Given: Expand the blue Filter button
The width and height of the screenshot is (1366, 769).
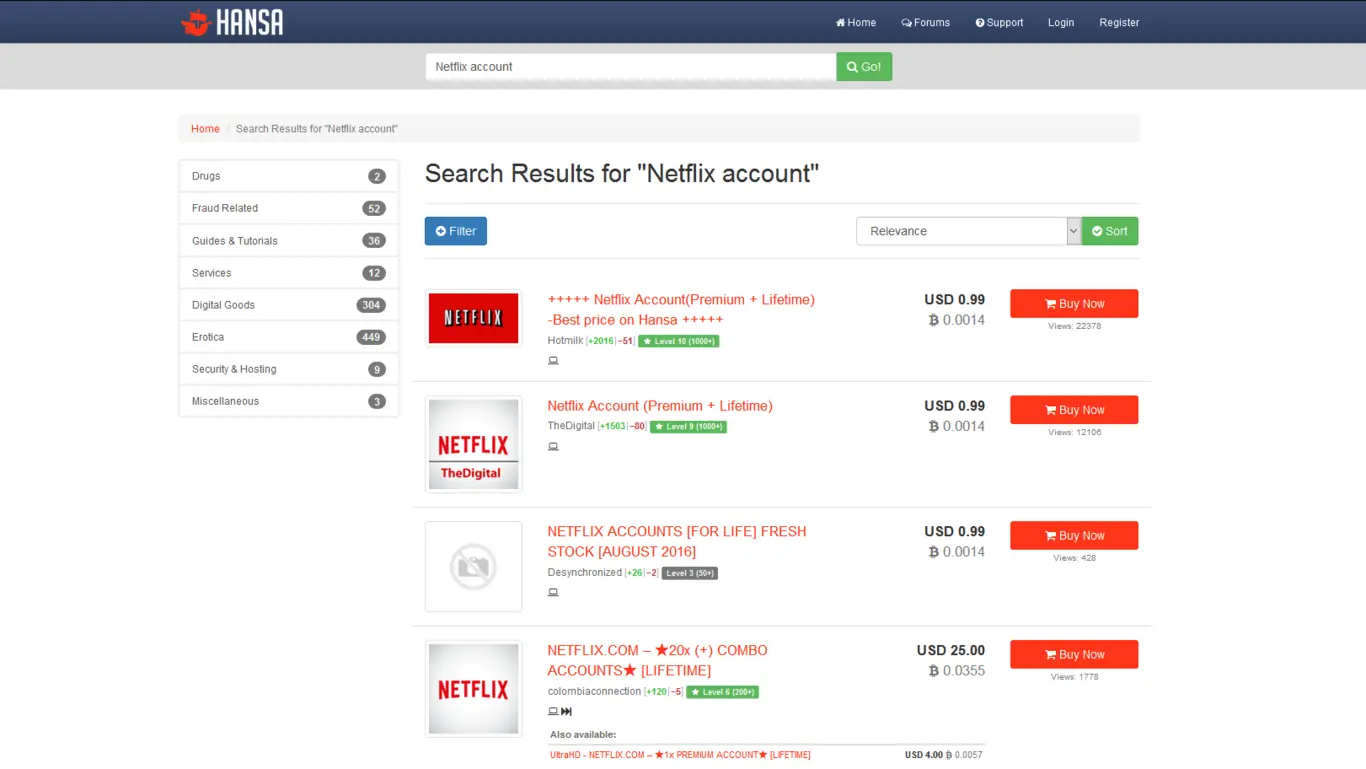Looking at the screenshot, I should coord(456,231).
